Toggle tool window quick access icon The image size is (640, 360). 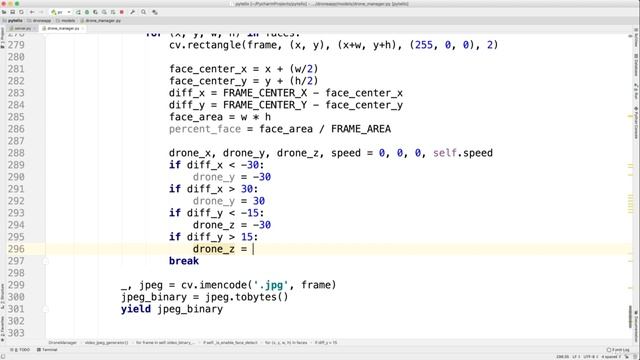[x=3, y=356]
